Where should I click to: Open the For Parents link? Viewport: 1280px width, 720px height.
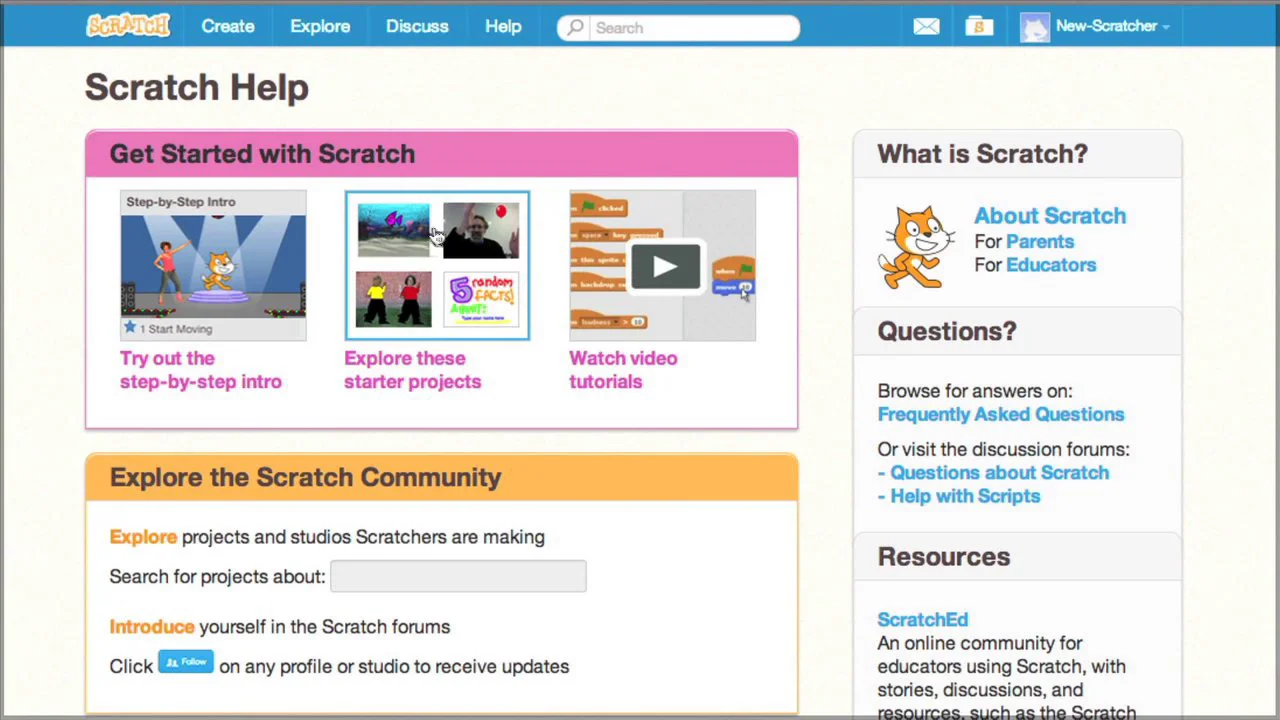[x=1040, y=241]
